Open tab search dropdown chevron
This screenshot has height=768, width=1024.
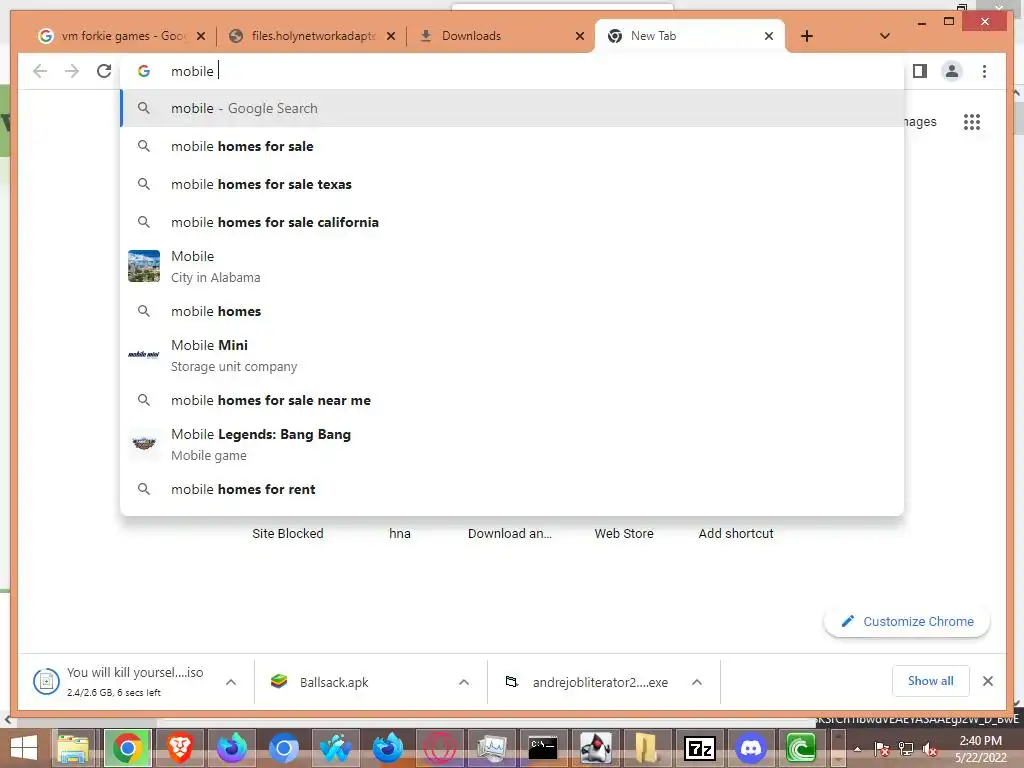(884, 36)
